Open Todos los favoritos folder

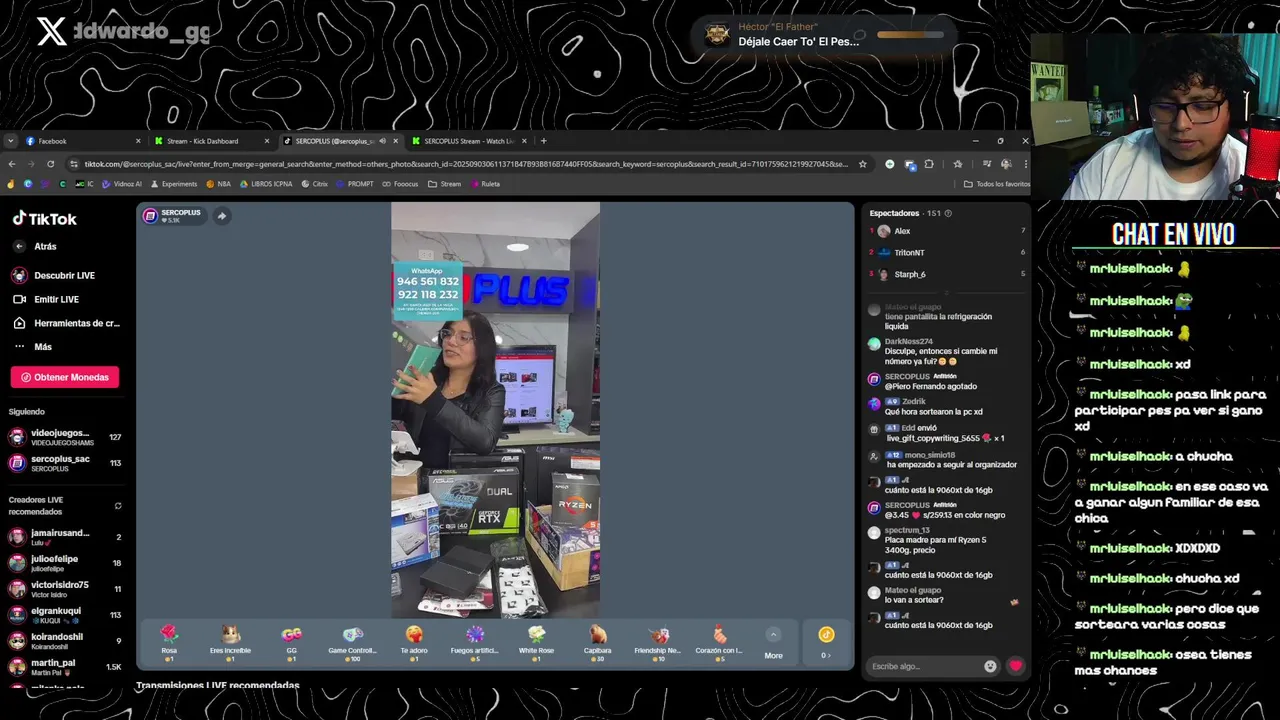[x=996, y=184]
